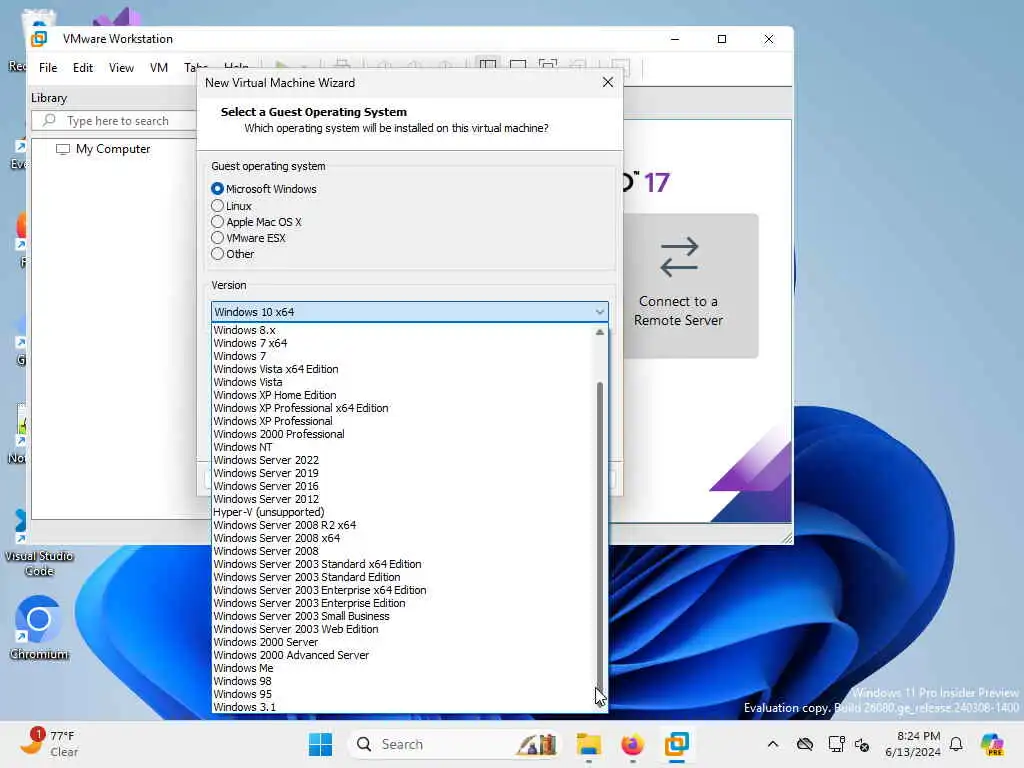Viewport: 1024px width, 768px height.
Task: Click the My Computer monitor icon
Action: click(63, 150)
